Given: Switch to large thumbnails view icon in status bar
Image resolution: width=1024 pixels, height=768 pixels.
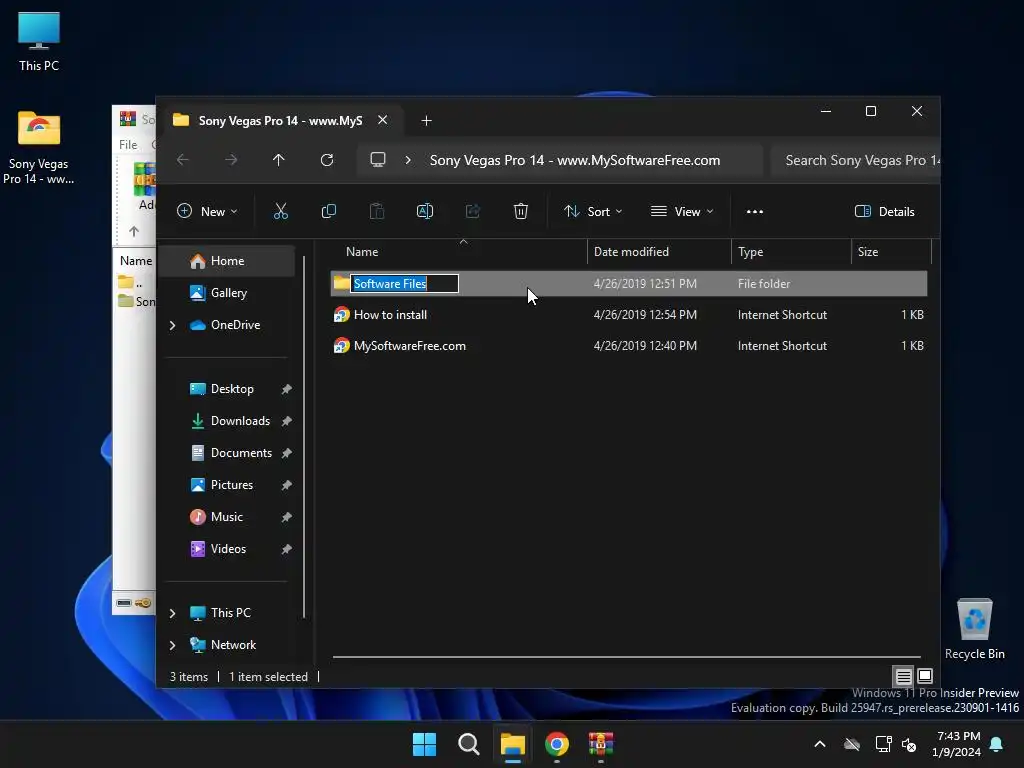Looking at the screenshot, I should point(925,676).
